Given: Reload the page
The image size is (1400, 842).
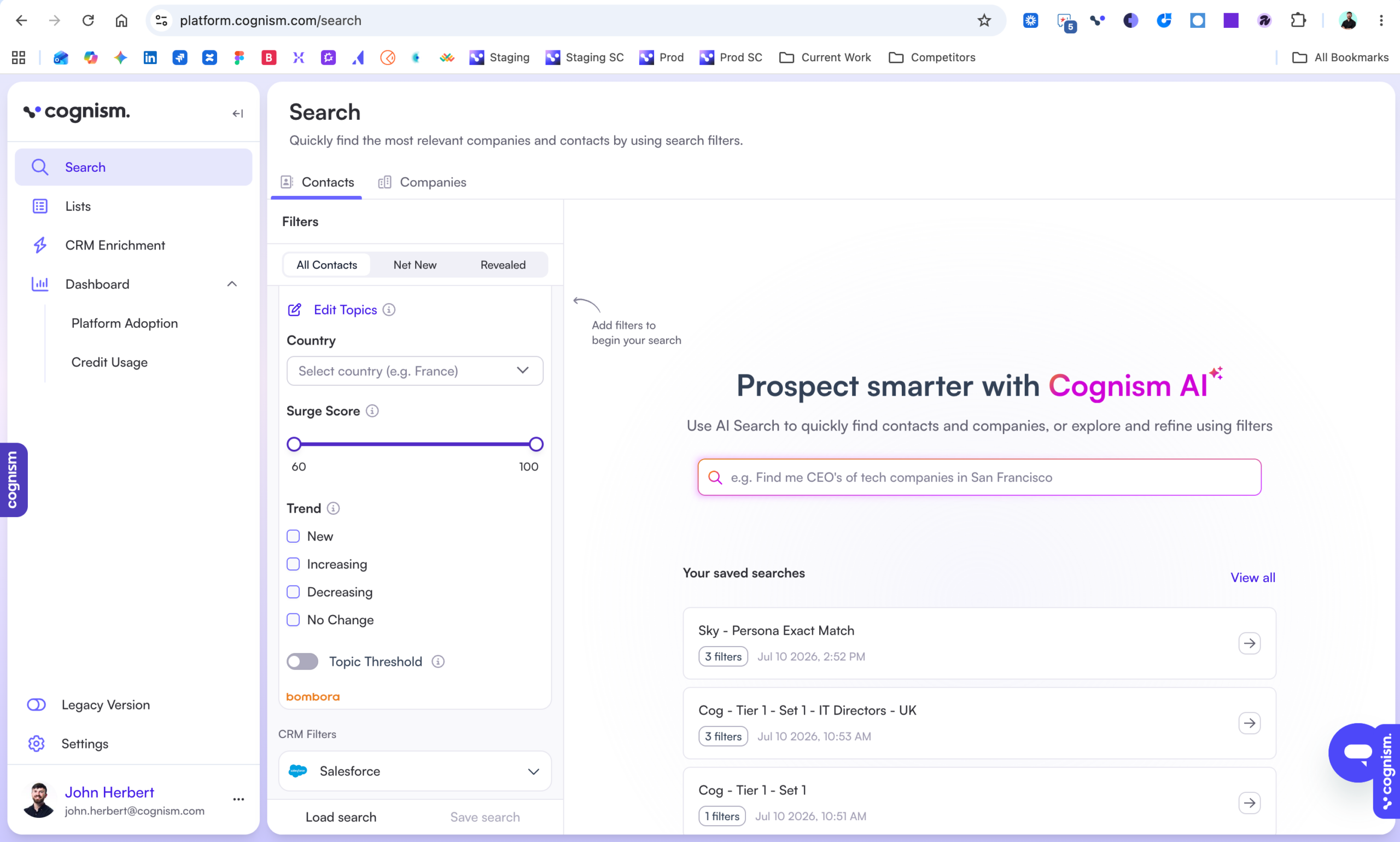Looking at the screenshot, I should tap(88, 20).
